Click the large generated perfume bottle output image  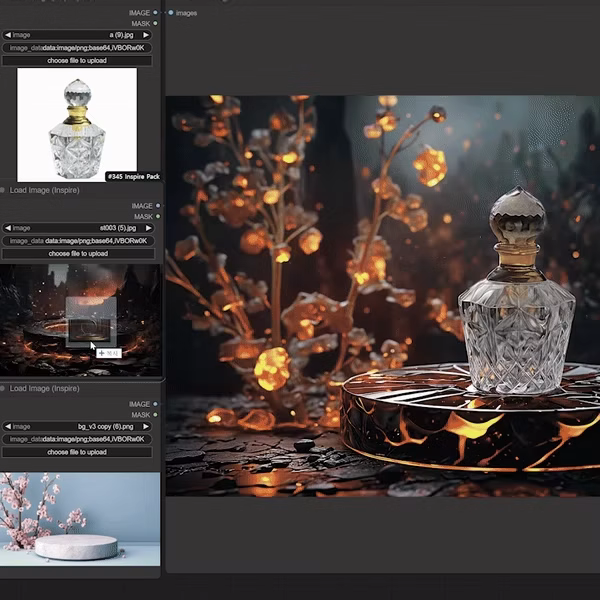[383, 296]
